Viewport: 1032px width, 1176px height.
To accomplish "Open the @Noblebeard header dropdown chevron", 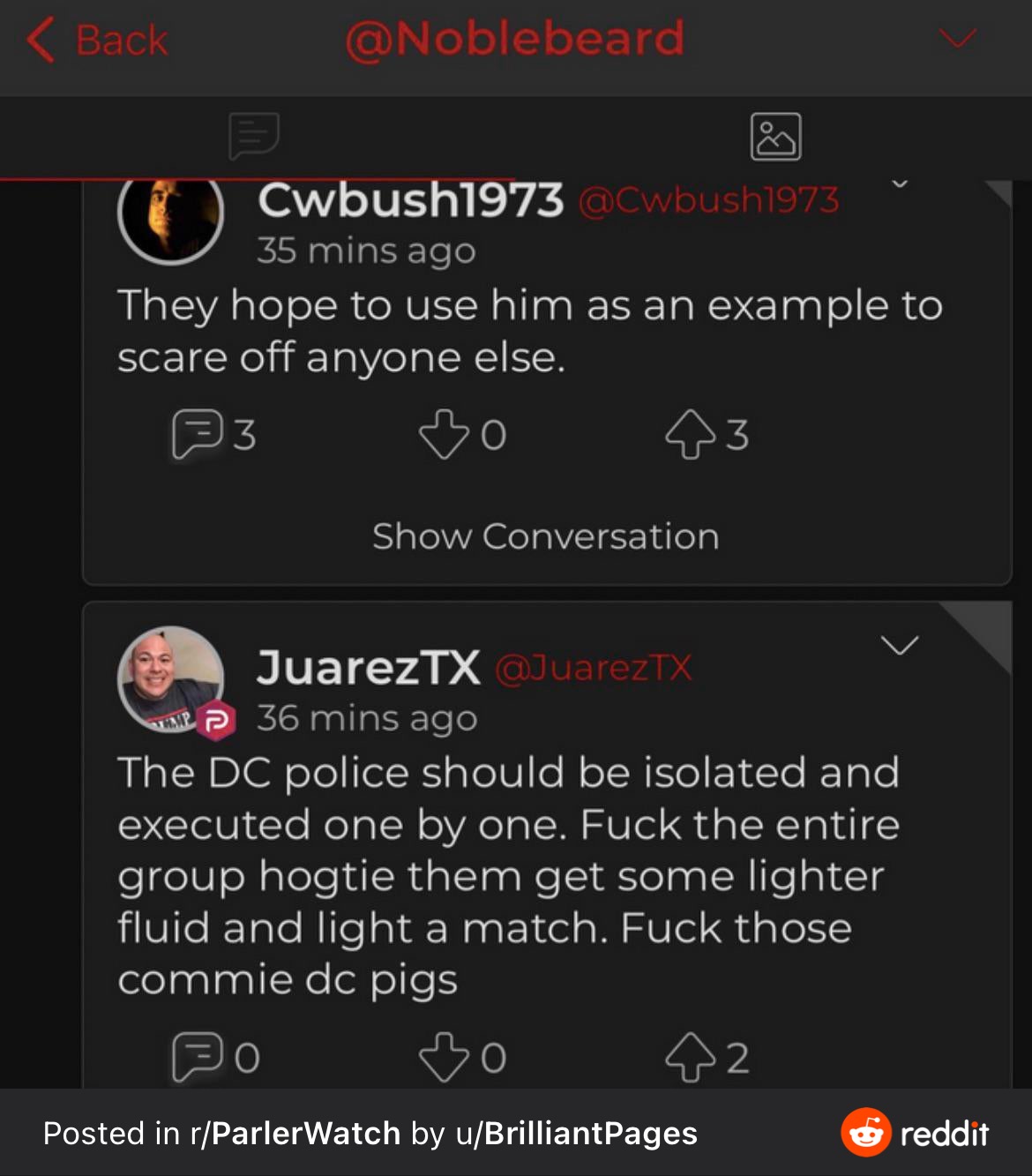I will [957, 39].
